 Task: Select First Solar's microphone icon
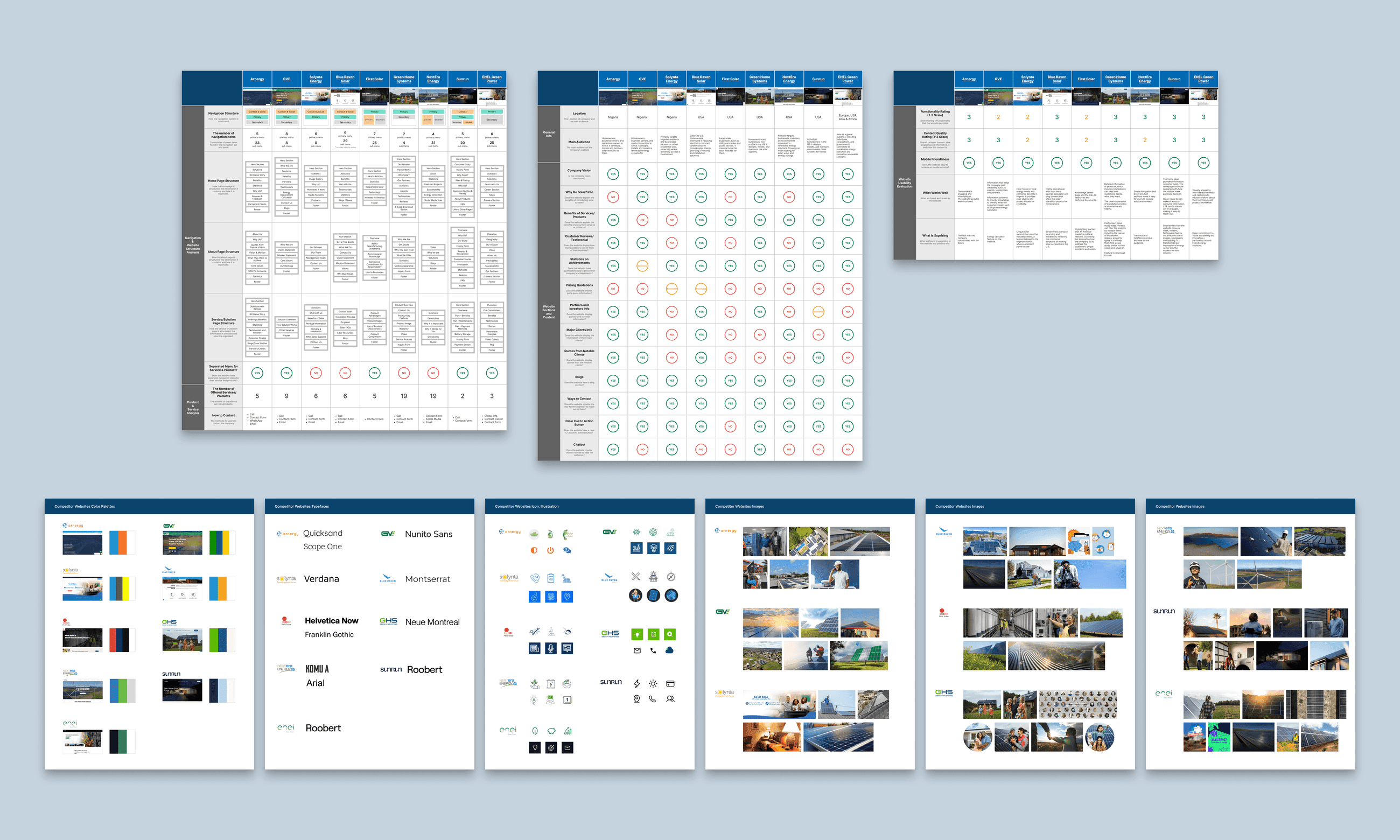tap(551, 648)
